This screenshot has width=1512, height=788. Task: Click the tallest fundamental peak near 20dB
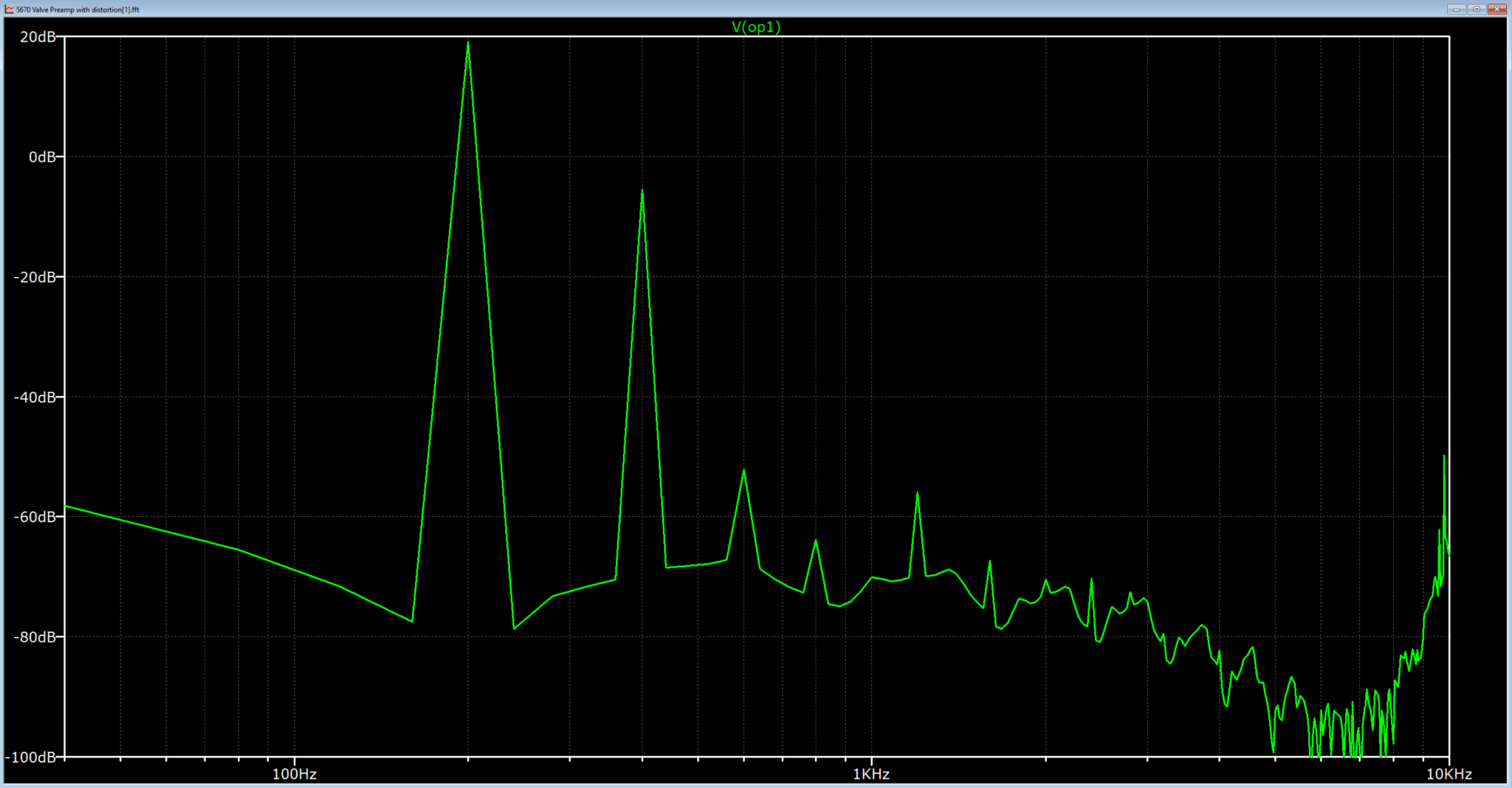pyautogui.click(x=468, y=43)
